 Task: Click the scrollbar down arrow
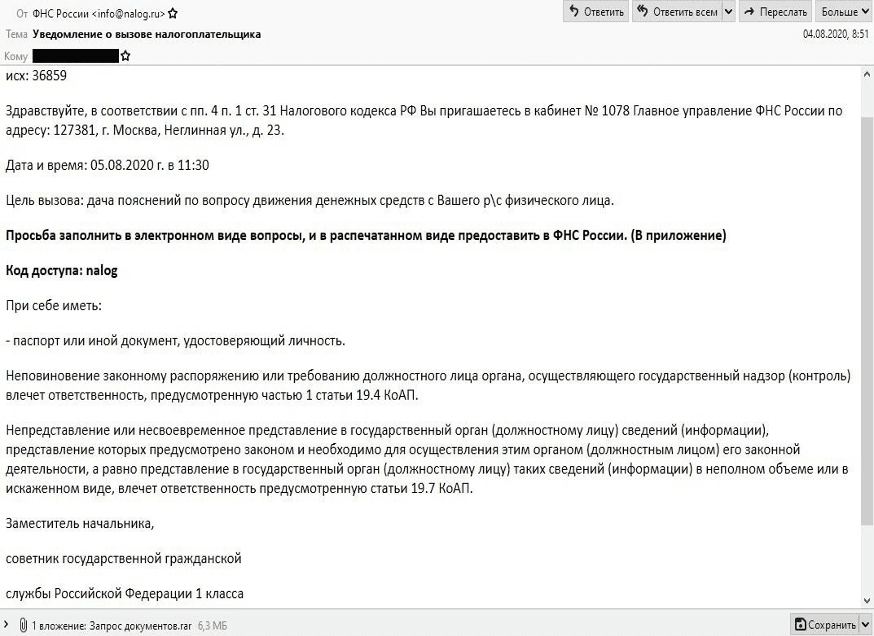click(866, 600)
